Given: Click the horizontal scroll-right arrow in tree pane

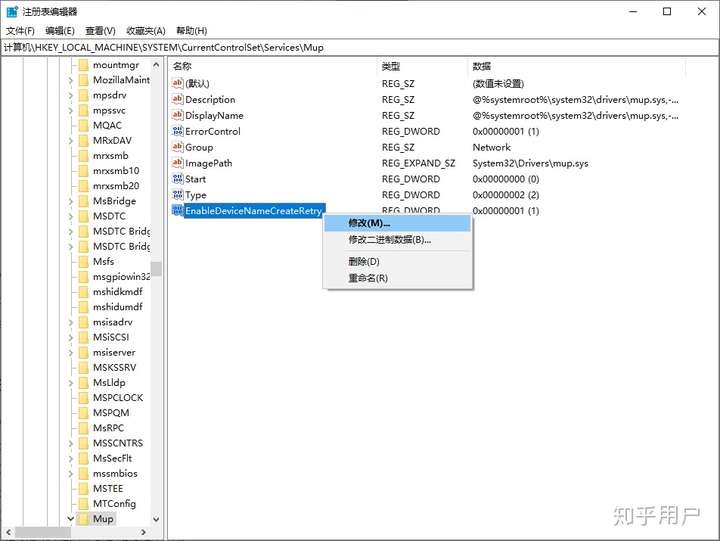Looking at the screenshot, I should (x=144, y=532).
